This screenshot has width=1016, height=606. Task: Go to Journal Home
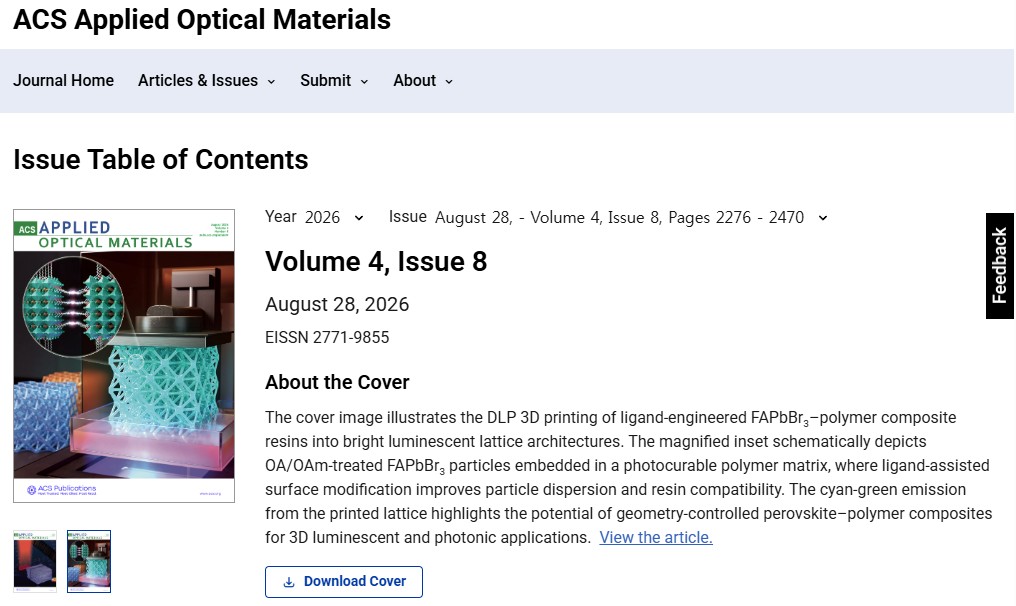pyautogui.click(x=64, y=80)
